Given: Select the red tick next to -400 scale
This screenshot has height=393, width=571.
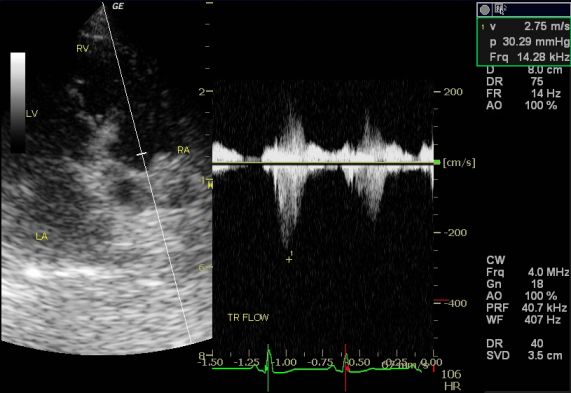Looking at the screenshot, I should (x=442, y=300).
